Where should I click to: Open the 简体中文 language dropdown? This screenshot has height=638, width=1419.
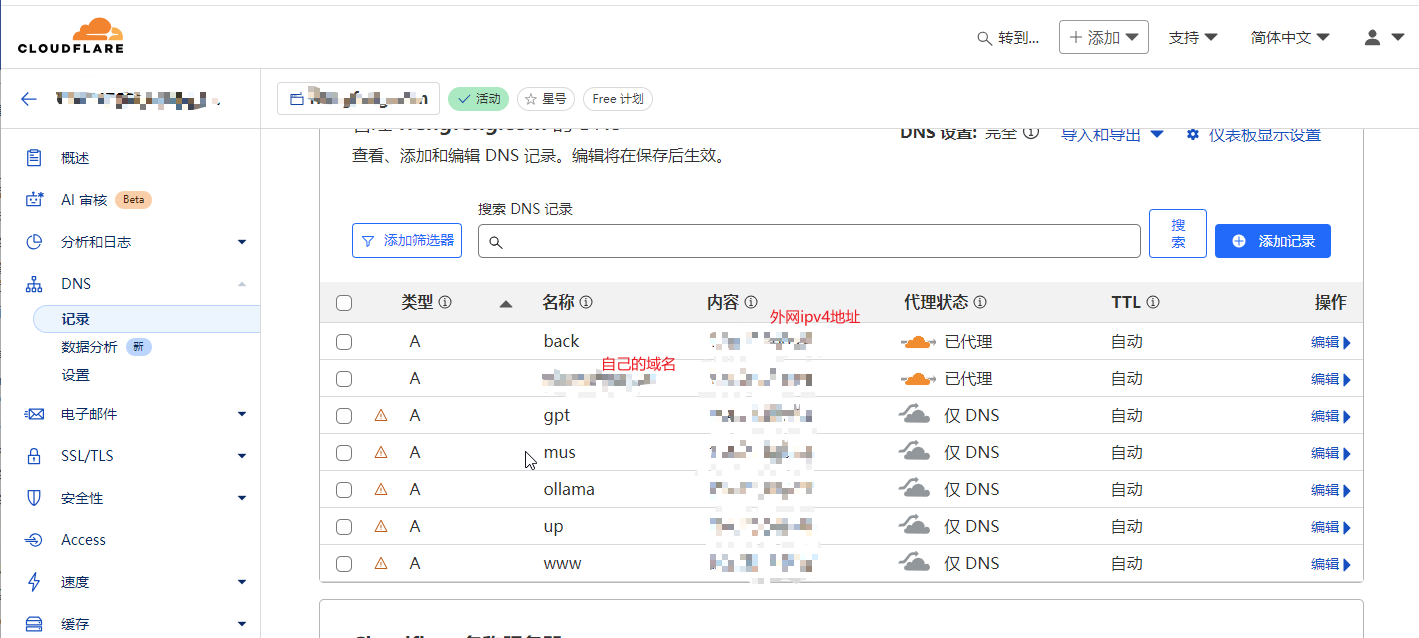[x=1290, y=37]
